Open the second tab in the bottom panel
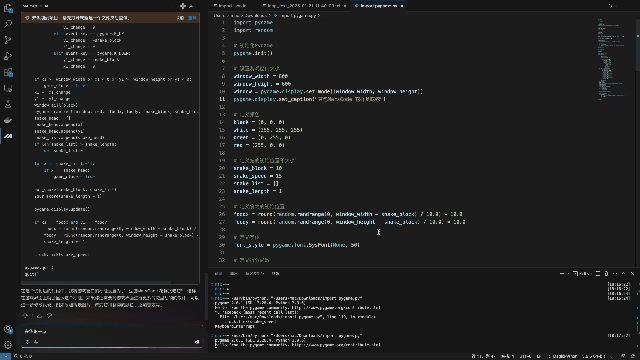The image size is (640, 360). [x=233, y=273]
